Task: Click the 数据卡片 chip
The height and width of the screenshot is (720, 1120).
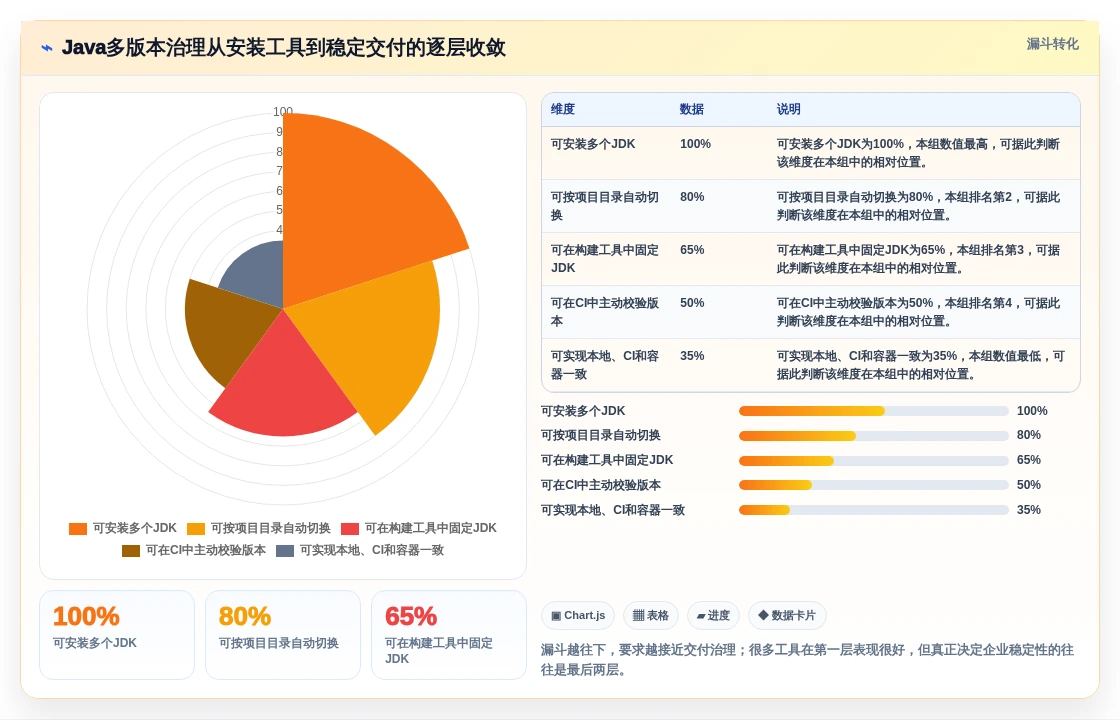Action: (x=787, y=616)
